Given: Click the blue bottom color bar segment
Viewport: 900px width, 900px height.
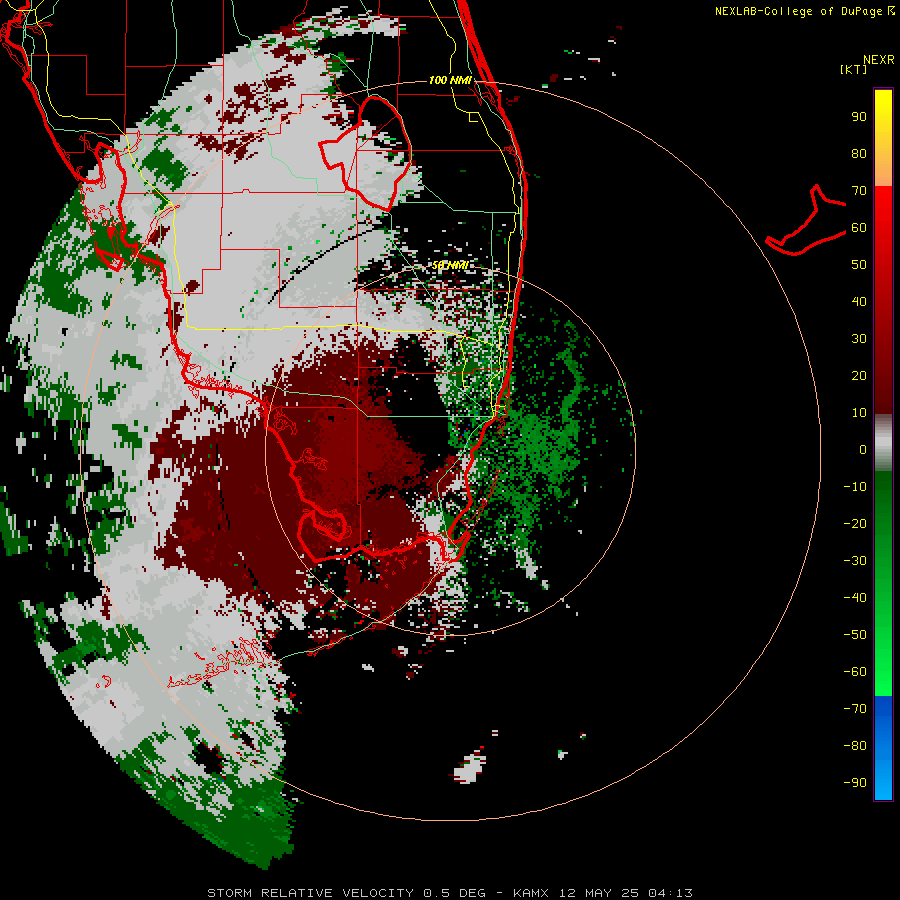Looking at the screenshot, I should point(883,748).
